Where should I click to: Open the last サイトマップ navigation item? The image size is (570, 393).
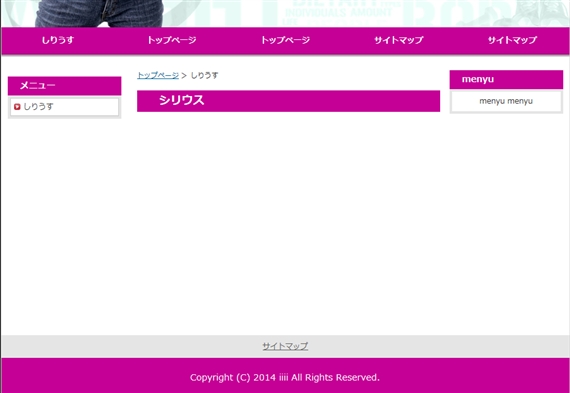tap(512, 40)
